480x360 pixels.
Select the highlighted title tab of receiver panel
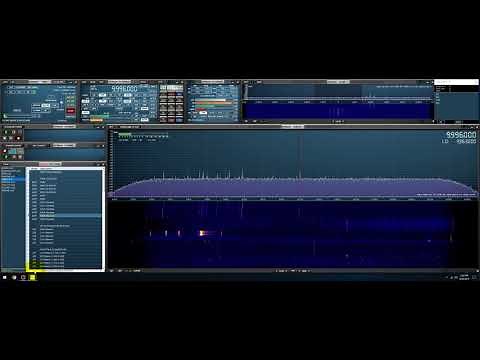(119, 82)
